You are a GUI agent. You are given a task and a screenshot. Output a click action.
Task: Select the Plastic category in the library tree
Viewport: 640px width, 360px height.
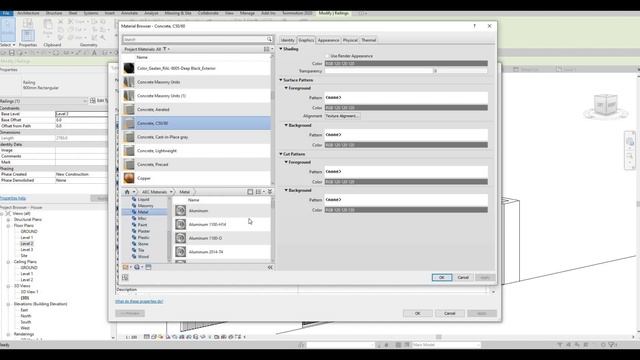click(143, 237)
